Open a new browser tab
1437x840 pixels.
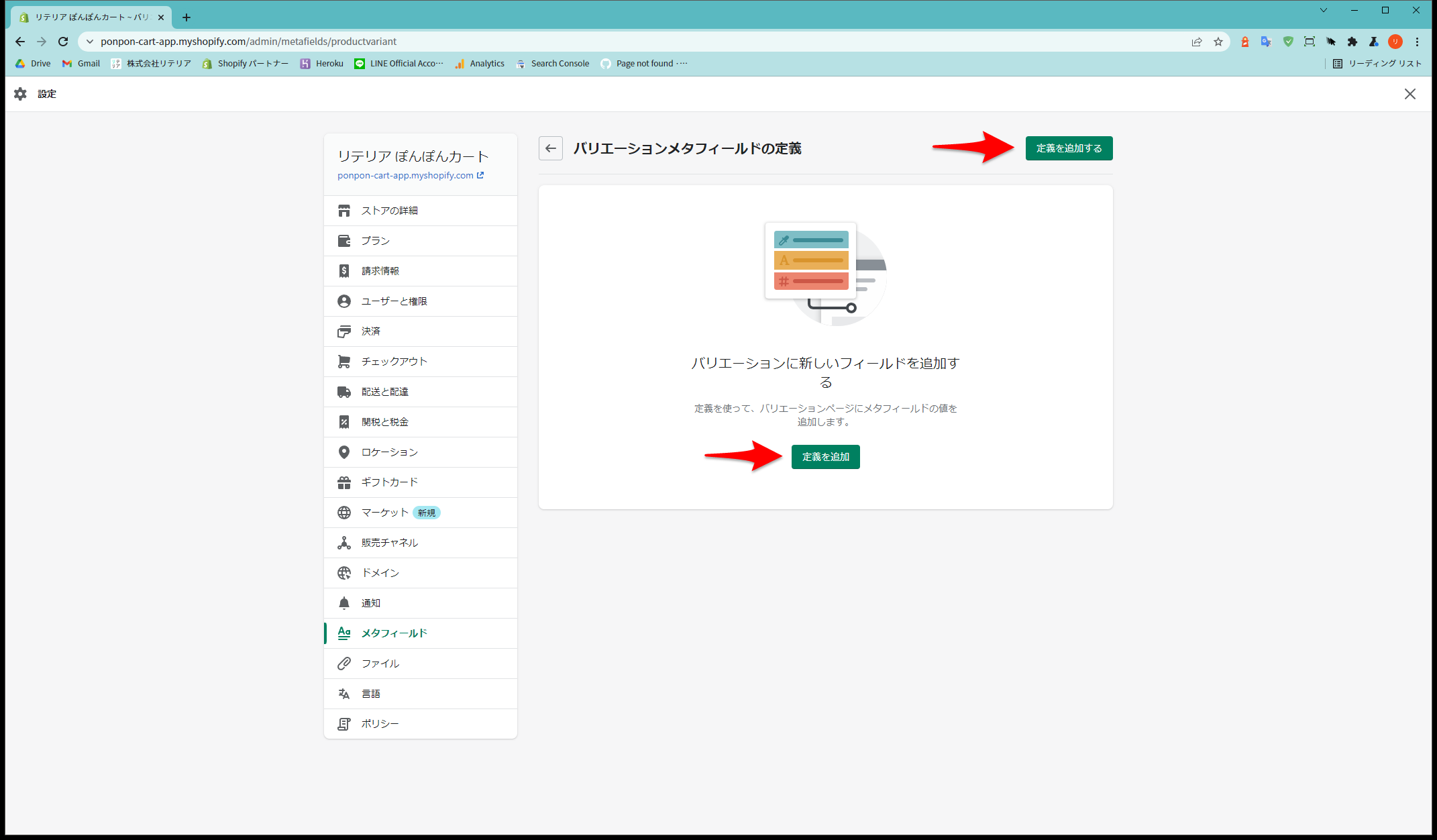tap(187, 17)
